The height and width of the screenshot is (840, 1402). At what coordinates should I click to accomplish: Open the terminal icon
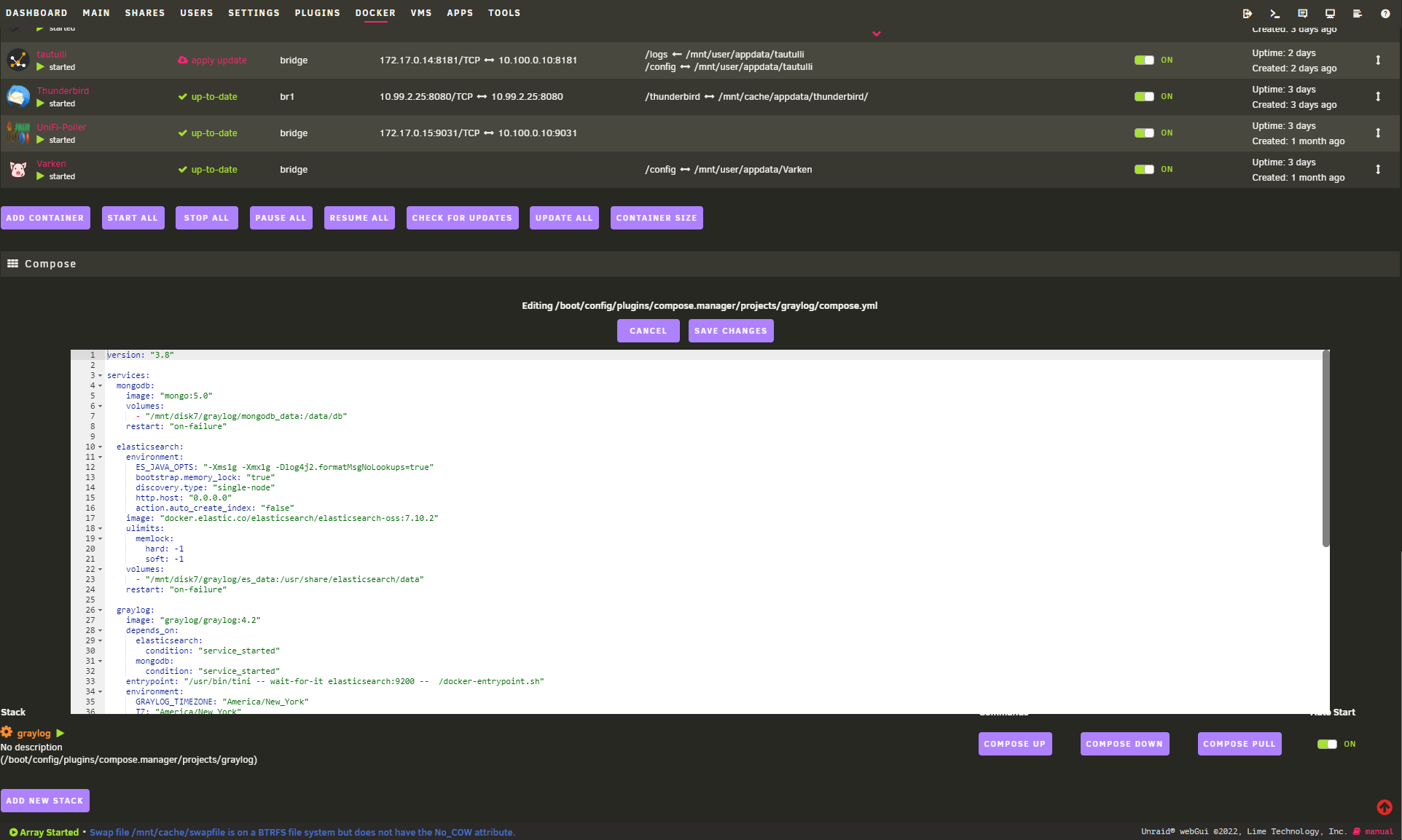(1274, 13)
